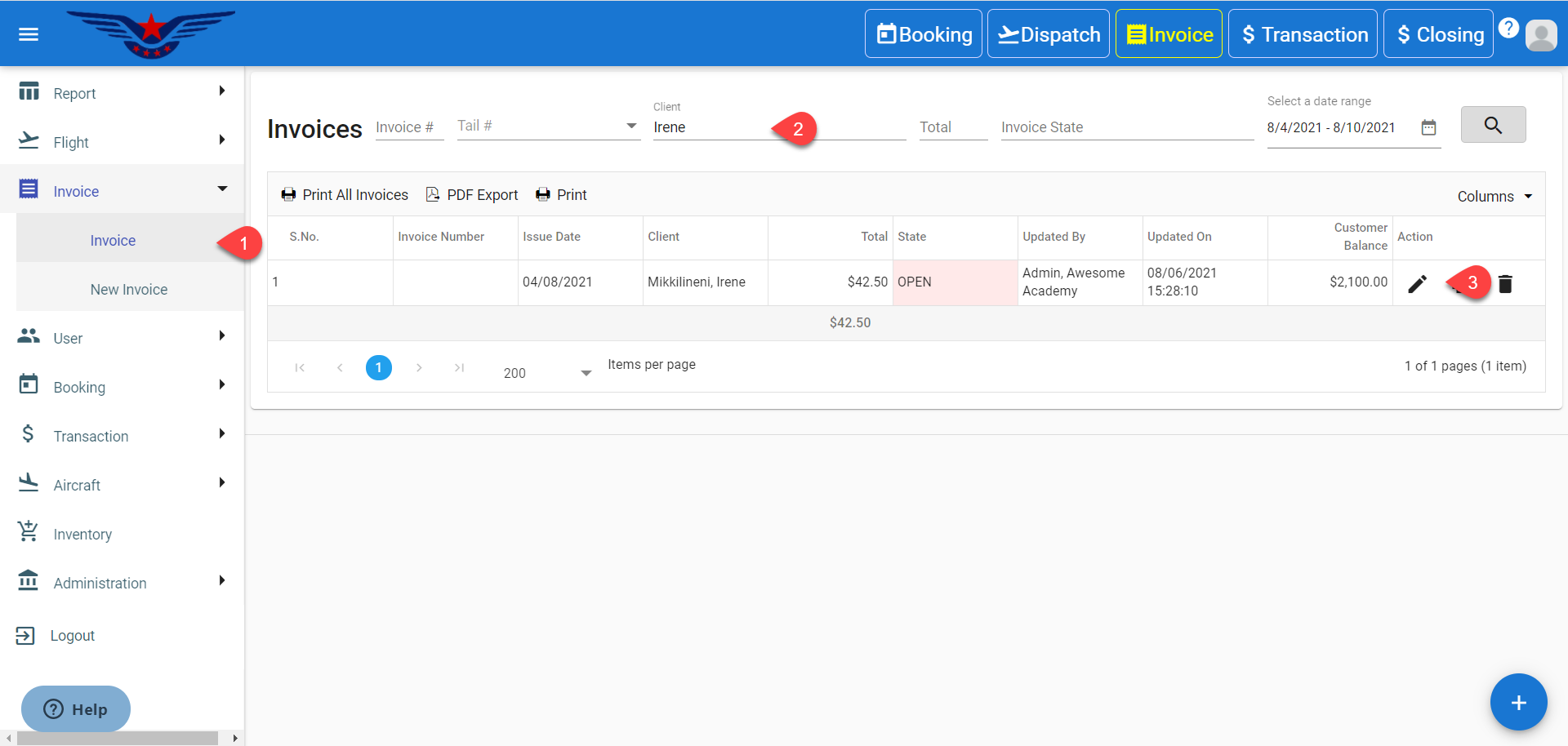Image resolution: width=1568 pixels, height=746 pixels.
Task: Open the Dispatch tab in top bar
Action: pyautogui.click(x=1048, y=34)
